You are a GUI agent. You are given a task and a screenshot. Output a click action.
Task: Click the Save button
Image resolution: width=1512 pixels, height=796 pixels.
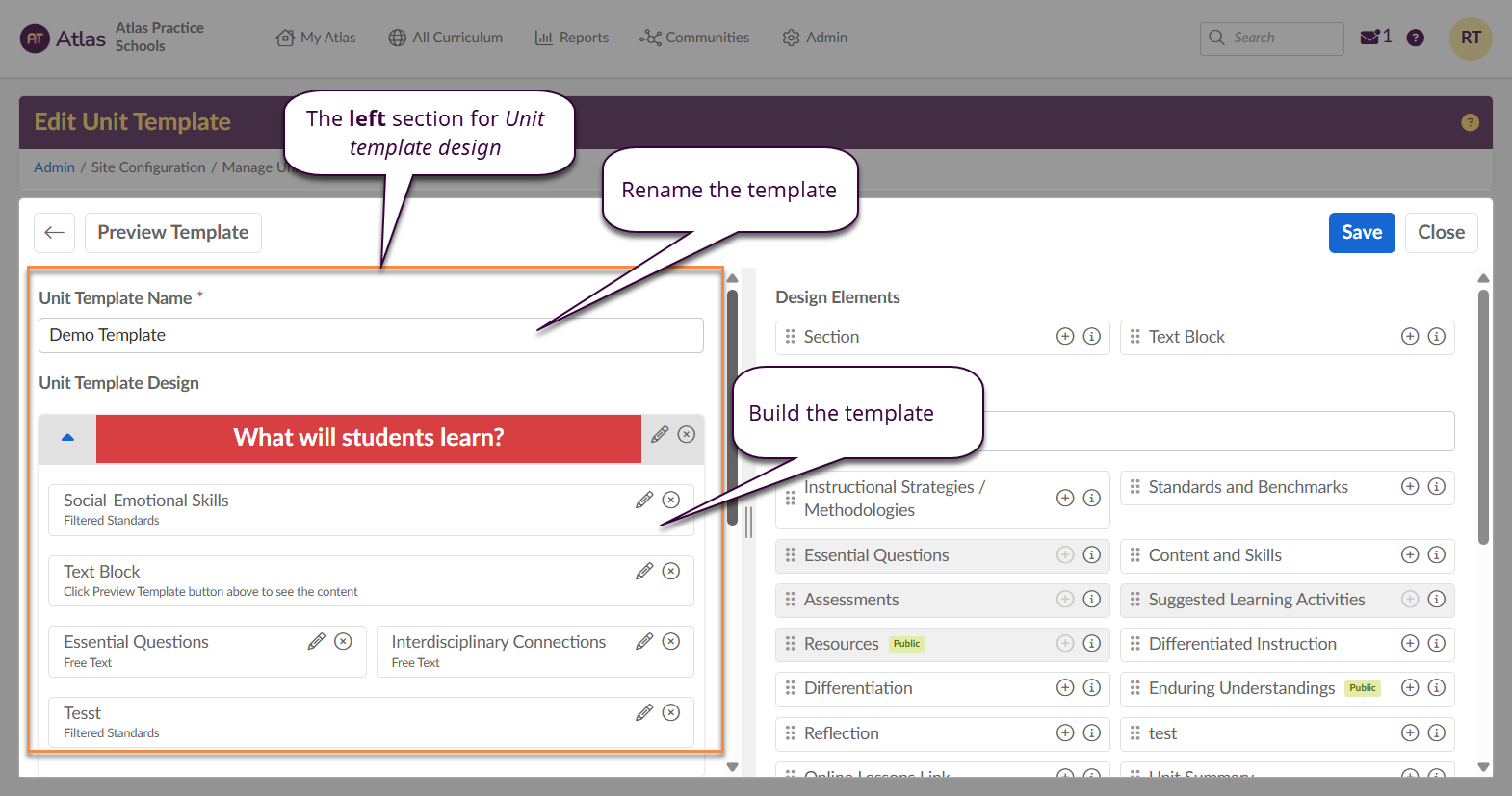pyautogui.click(x=1361, y=233)
